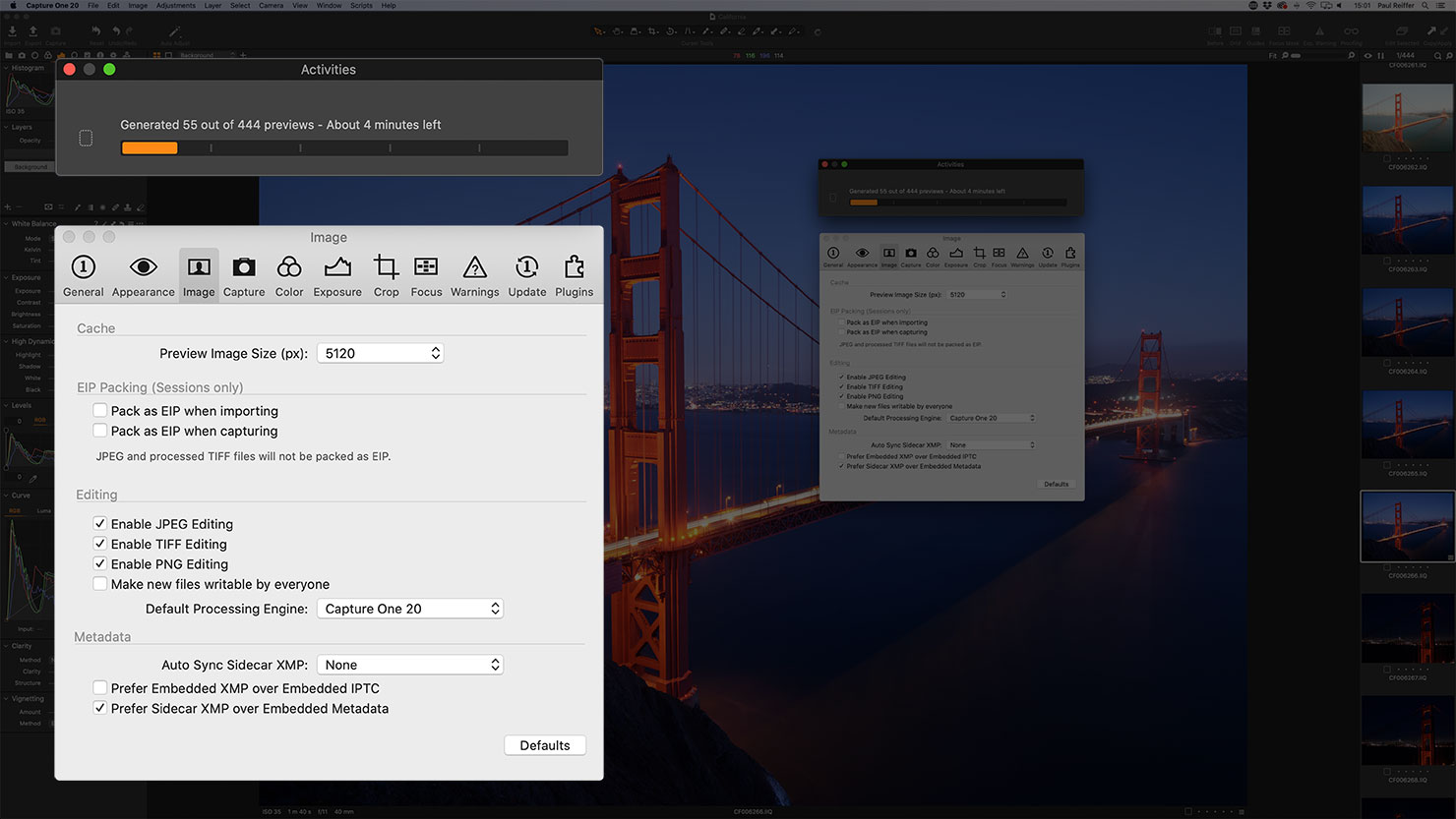Screen dimensions: 1456x819
Task: Toggle the Focus Mask toolbar icon
Action: point(1284,33)
